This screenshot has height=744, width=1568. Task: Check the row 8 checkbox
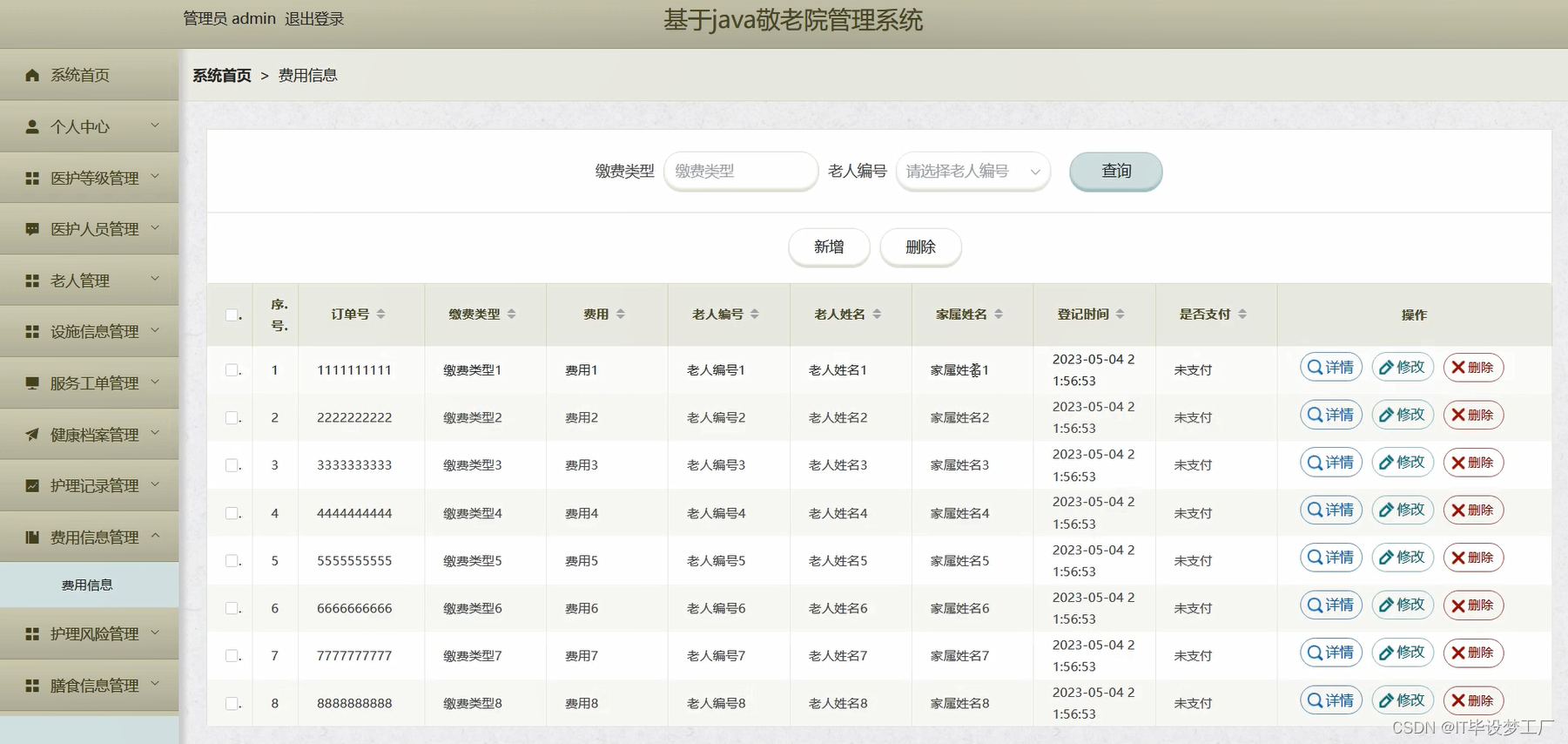pyautogui.click(x=232, y=703)
